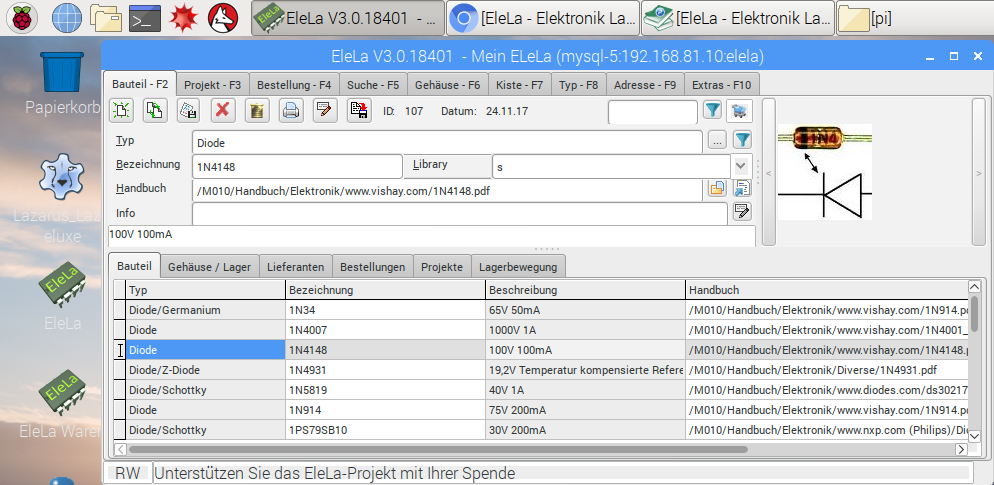Open the Suche - F5 tab
This screenshot has height=485, width=994.
point(373,85)
